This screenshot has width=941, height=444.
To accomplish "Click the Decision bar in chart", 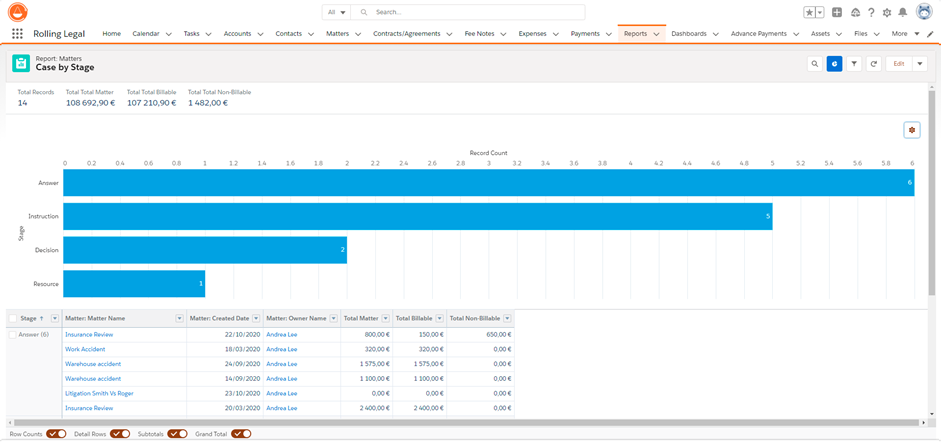I will 205,250.
